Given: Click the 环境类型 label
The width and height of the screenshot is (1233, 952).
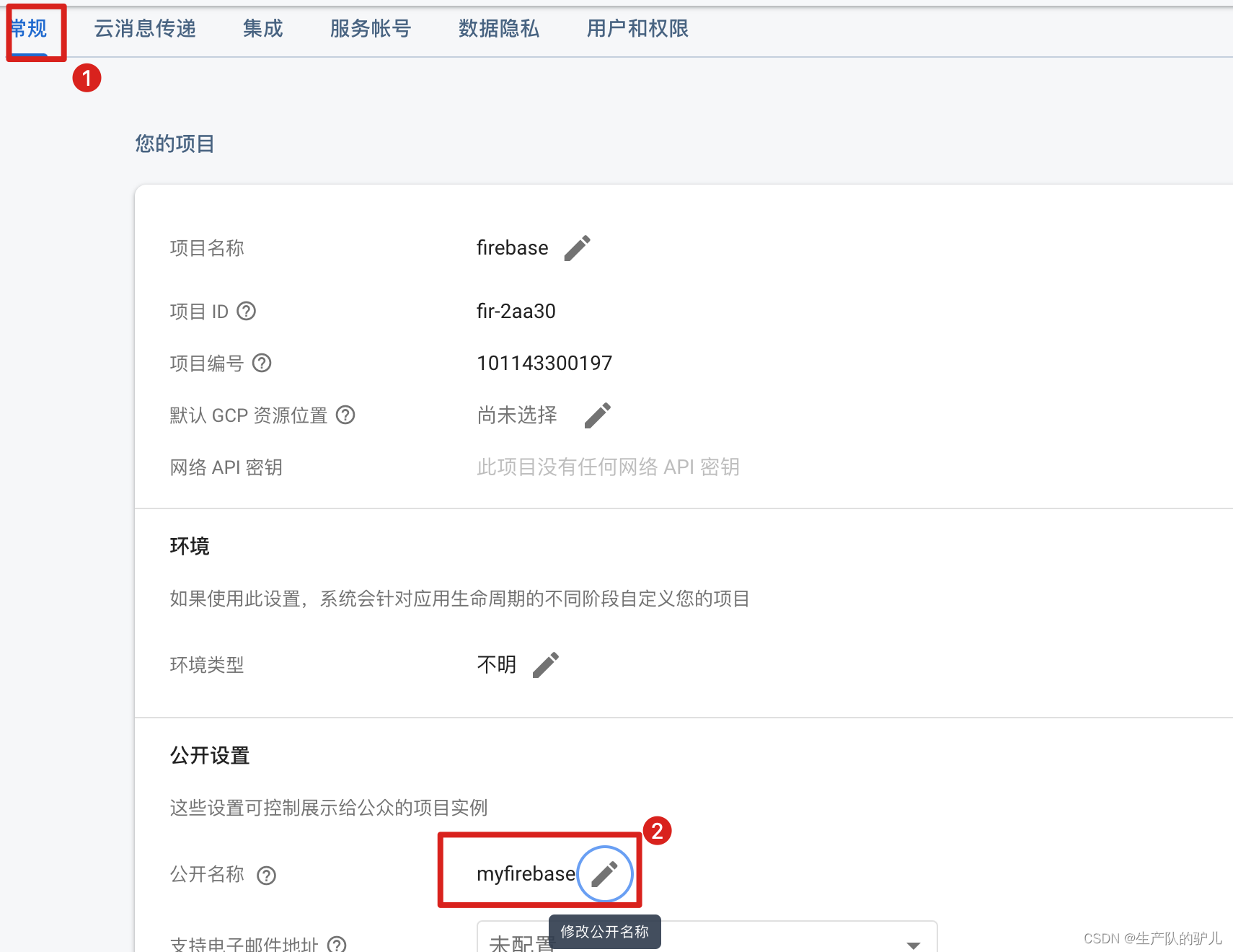Looking at the screenshot, I should coord(207,665).
